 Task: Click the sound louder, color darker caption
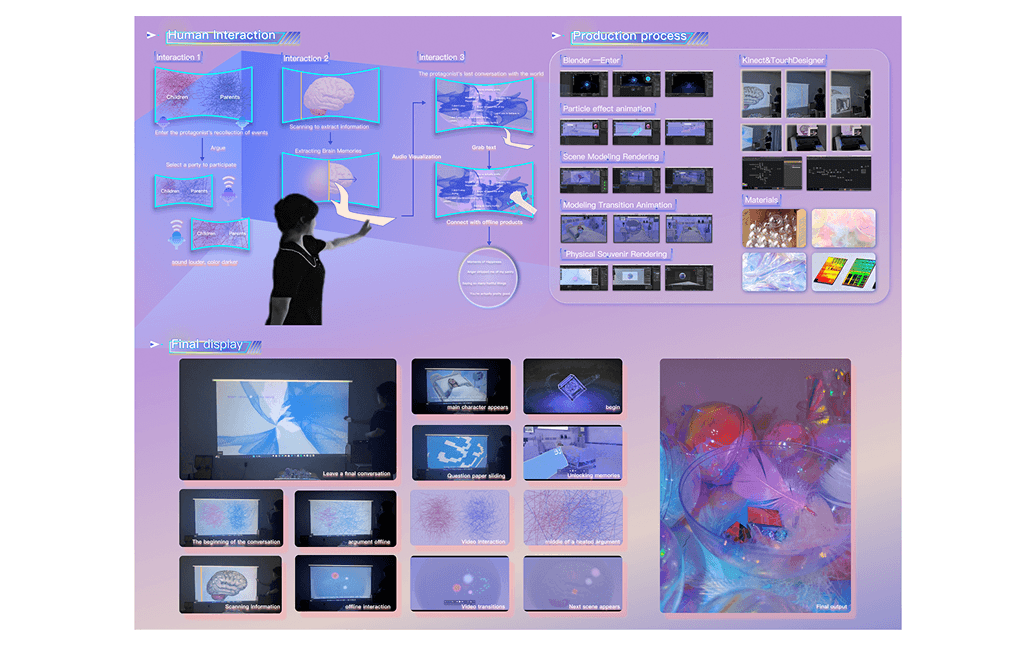click(x=205, y=262)
